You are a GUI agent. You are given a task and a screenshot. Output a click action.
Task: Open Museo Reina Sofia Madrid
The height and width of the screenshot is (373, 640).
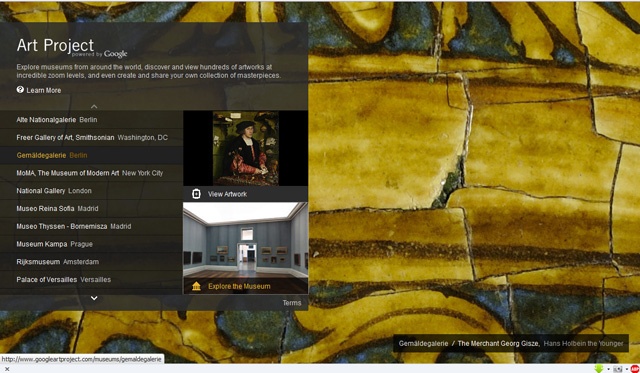[57, 209]
